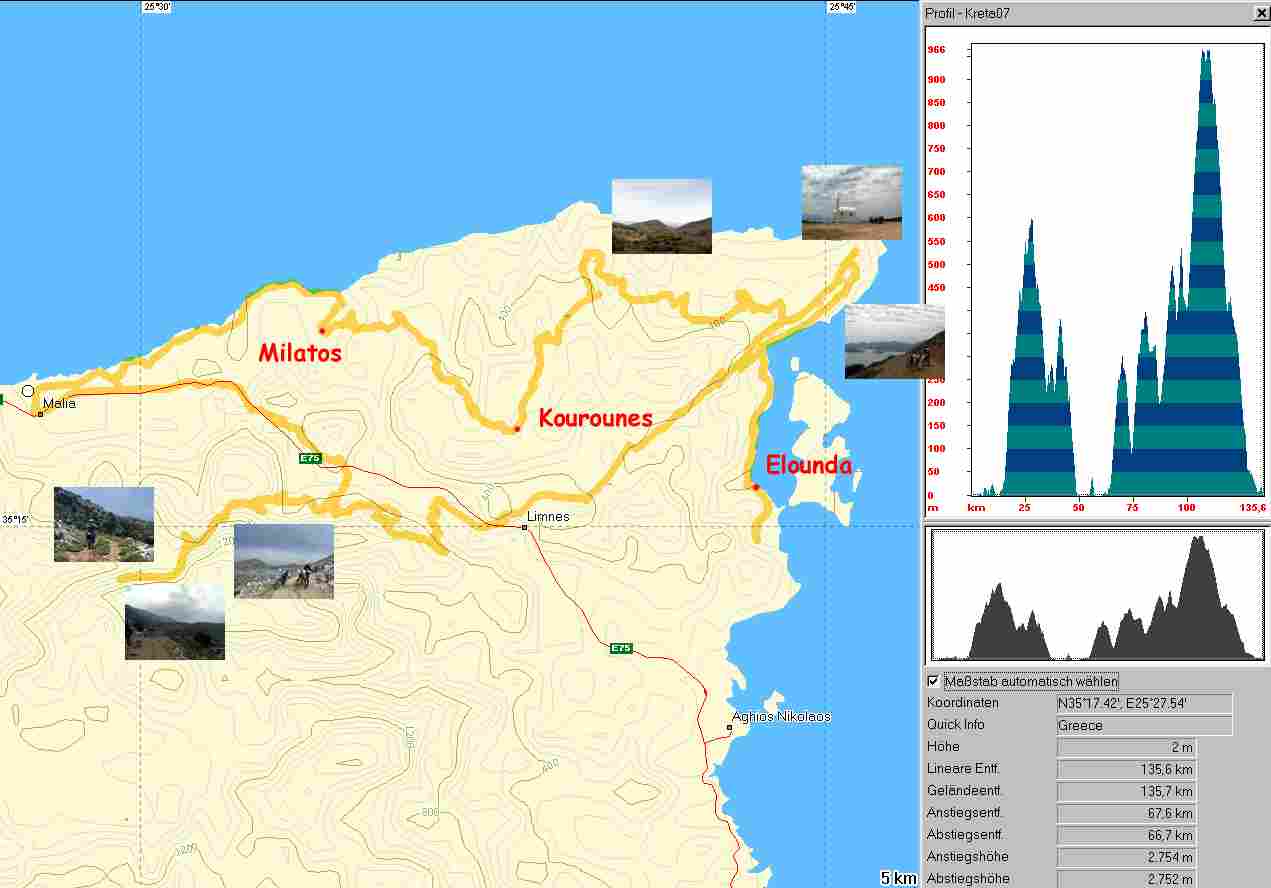This screenshot has width=1271, height=888.
Task: Click the Limnes town marker square
Action: [524, 527]
